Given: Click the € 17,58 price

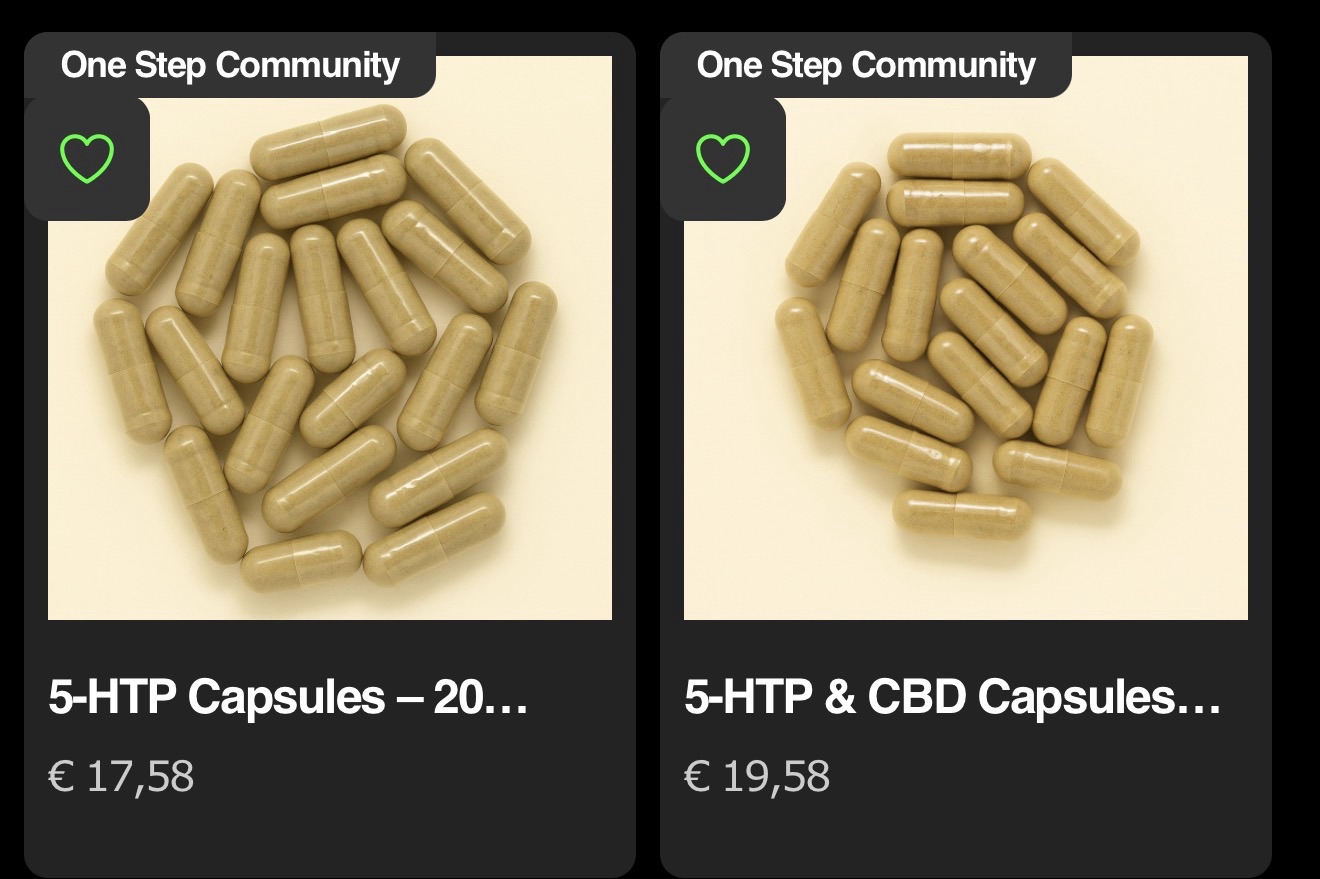Looking at the screenshot, I should (121, 776).
